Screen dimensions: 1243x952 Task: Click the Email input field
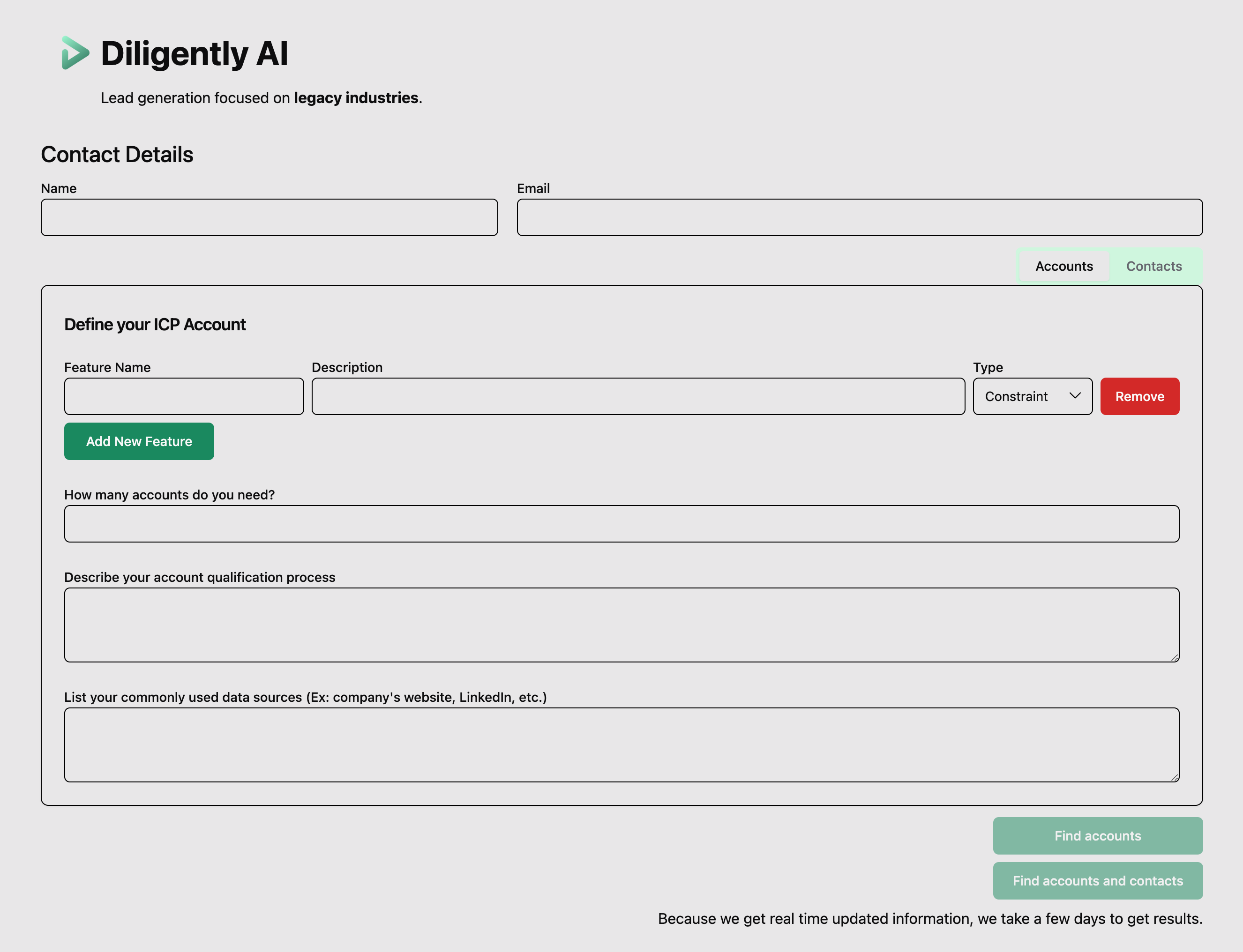click(x=859, y=217)
